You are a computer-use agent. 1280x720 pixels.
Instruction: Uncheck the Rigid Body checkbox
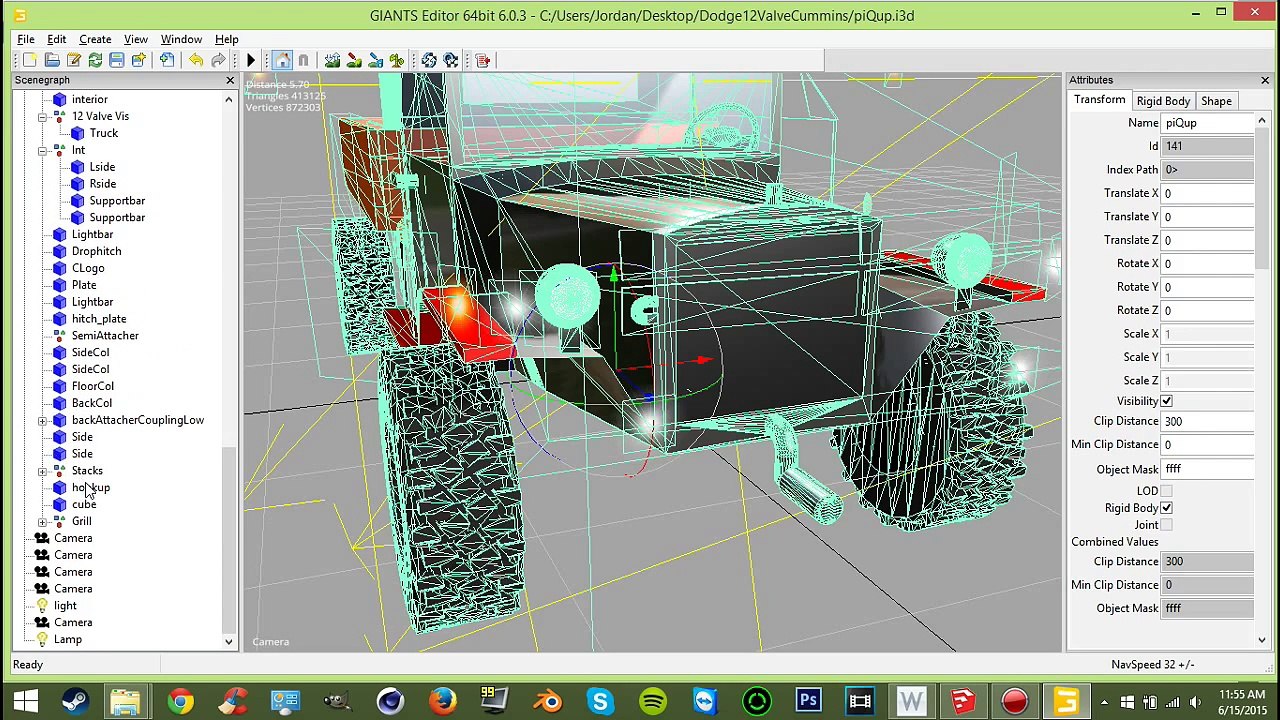click(1166, 508)
